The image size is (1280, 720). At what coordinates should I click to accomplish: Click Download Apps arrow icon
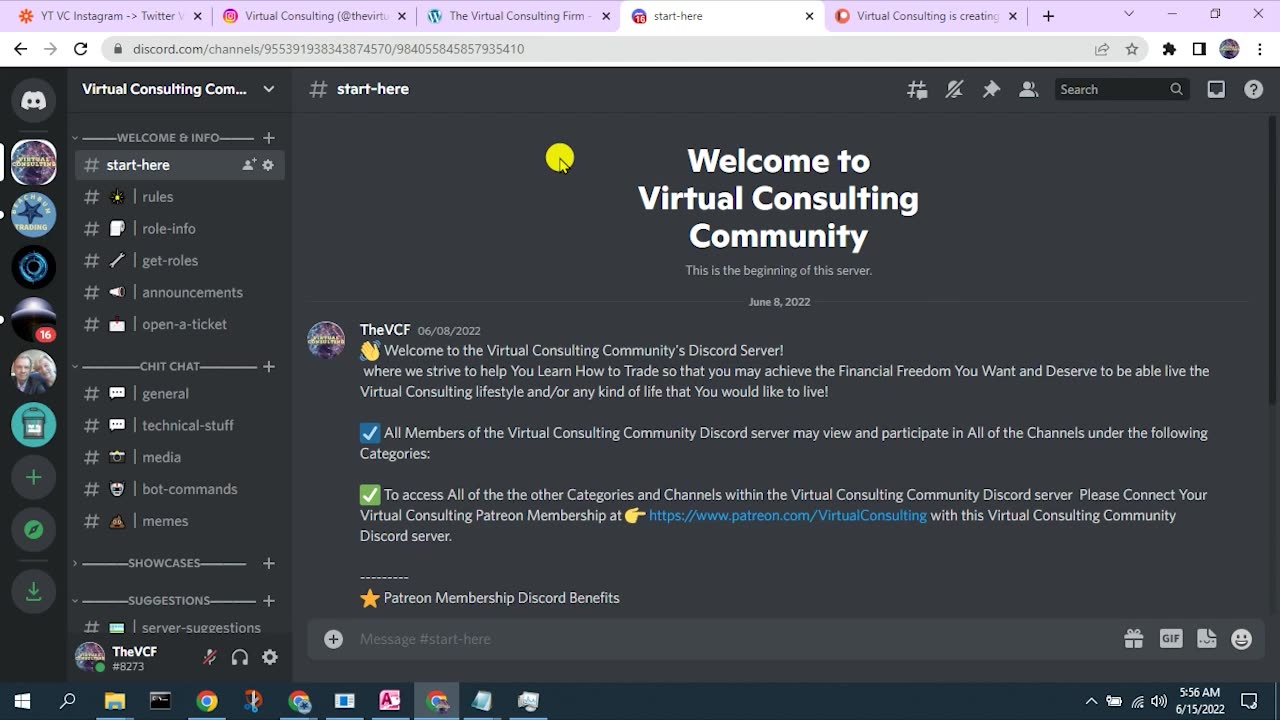tap(33, 592)
